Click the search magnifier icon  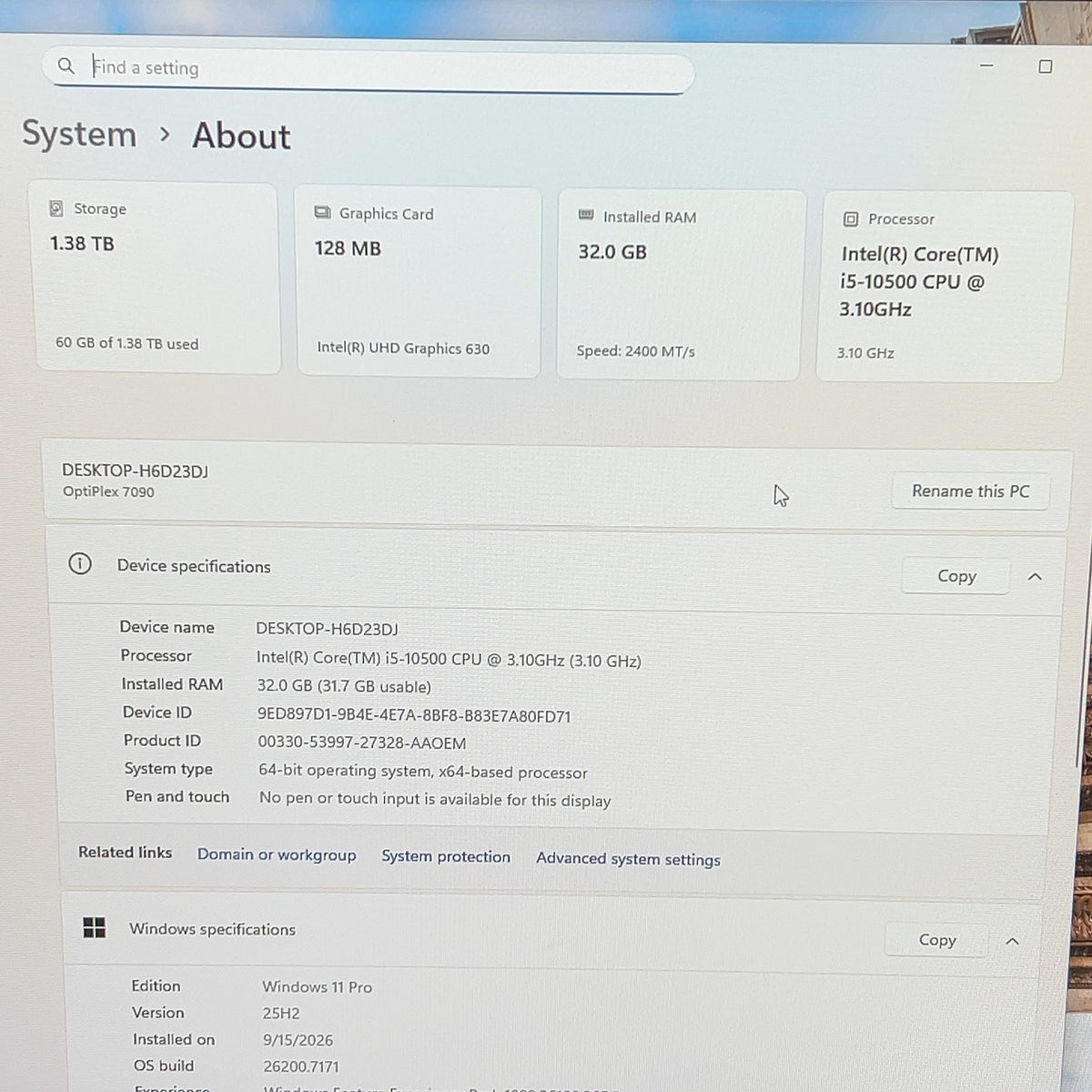click(66, 66)
